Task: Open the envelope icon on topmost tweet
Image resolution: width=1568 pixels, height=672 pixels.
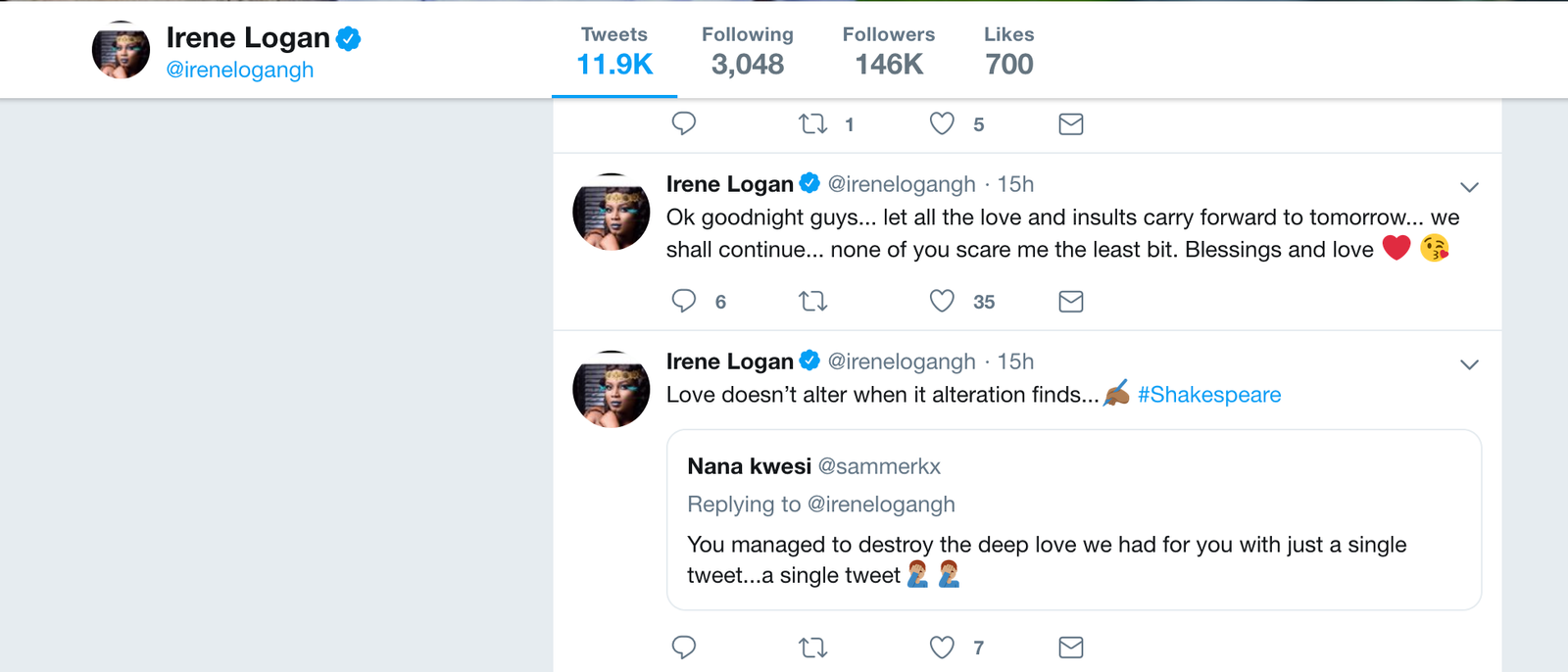Action: 1071,123
